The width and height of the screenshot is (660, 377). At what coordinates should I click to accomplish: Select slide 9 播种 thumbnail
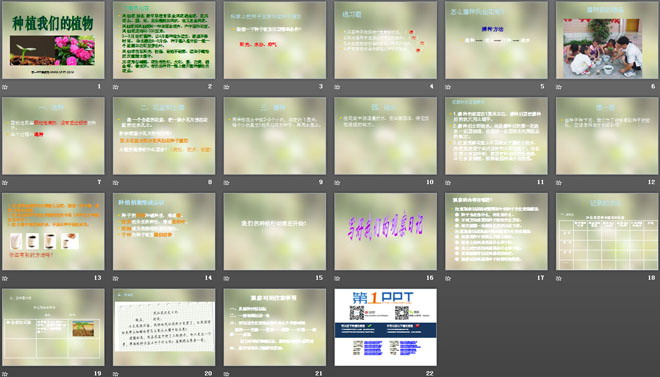pos(274,136)
